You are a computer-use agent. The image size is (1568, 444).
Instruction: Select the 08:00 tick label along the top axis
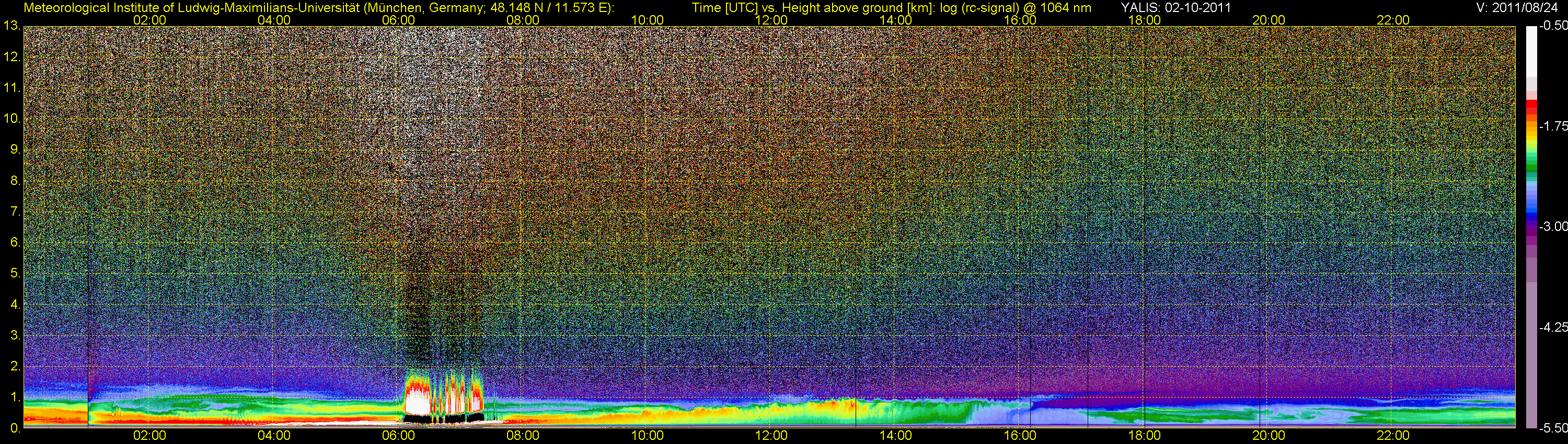coord(523,20)
